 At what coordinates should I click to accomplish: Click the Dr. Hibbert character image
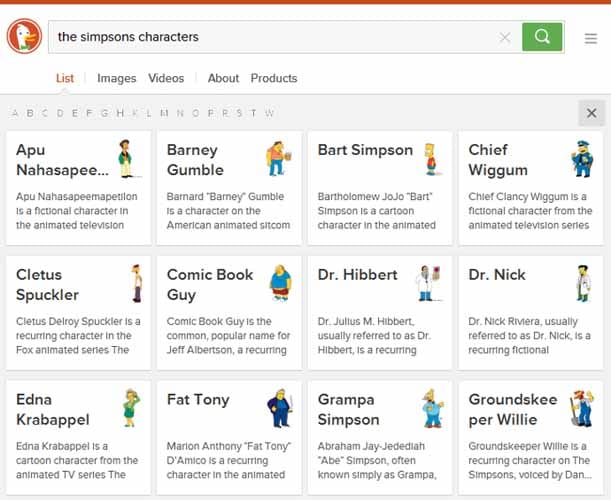pyautogui.click(x=429, y=283)
